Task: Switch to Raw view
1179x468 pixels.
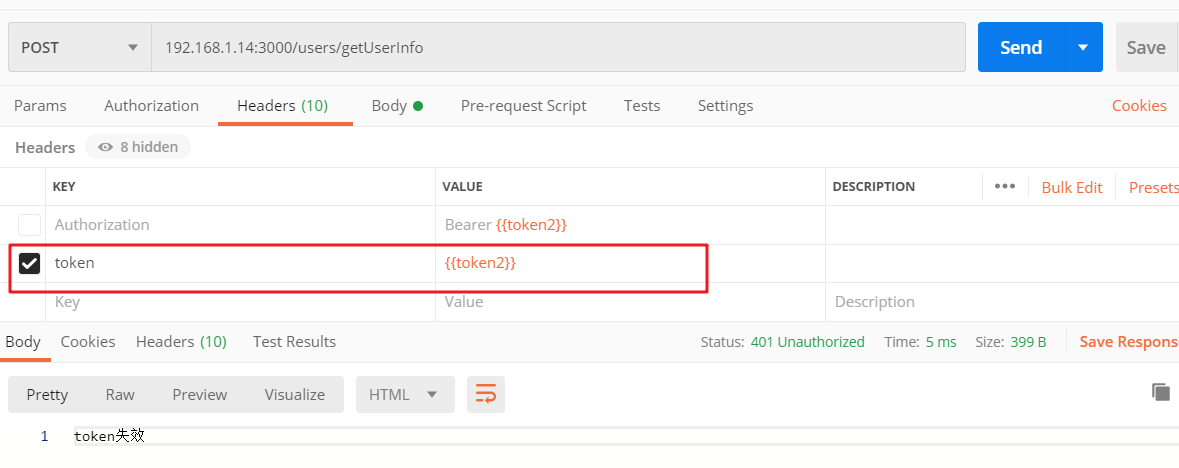Action: point(120,394)
